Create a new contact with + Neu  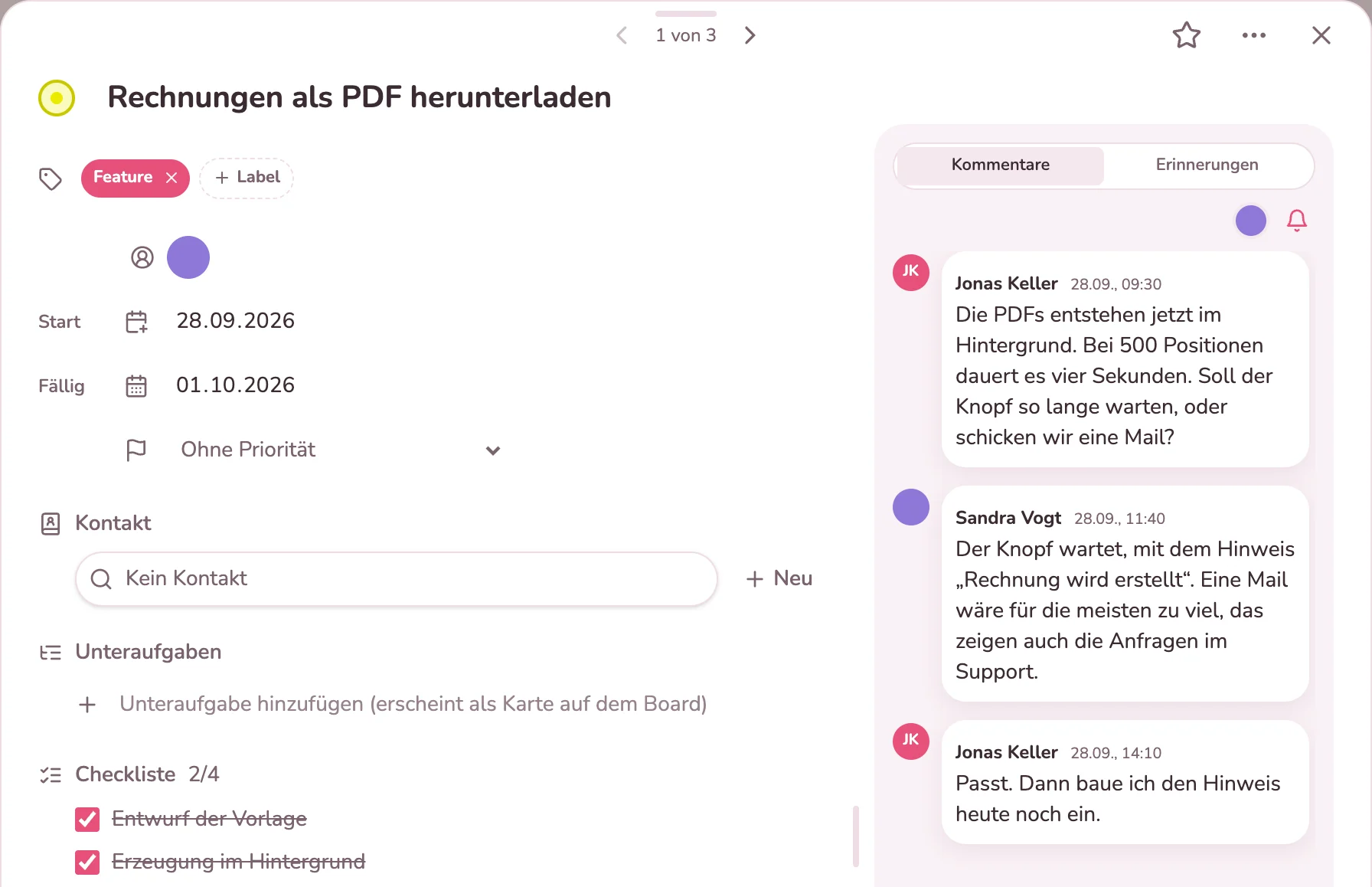pyautogui.click(x=779, y=578)
